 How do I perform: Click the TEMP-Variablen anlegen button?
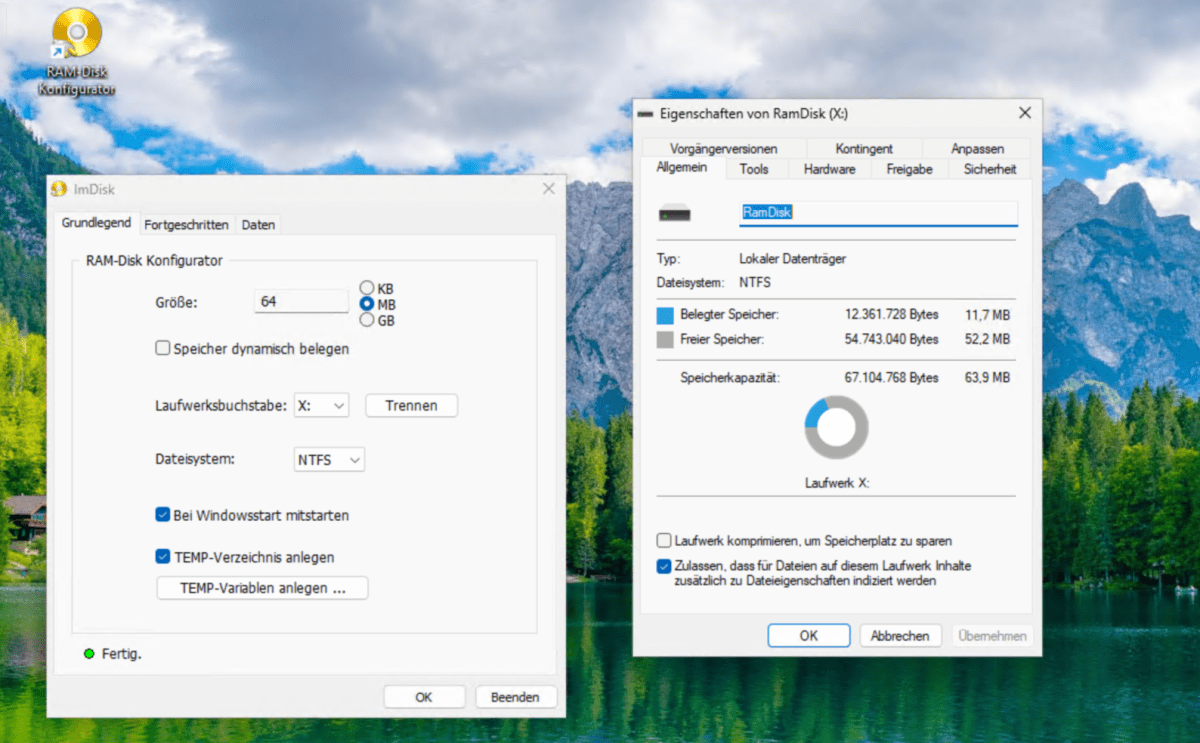pos(261,588)
